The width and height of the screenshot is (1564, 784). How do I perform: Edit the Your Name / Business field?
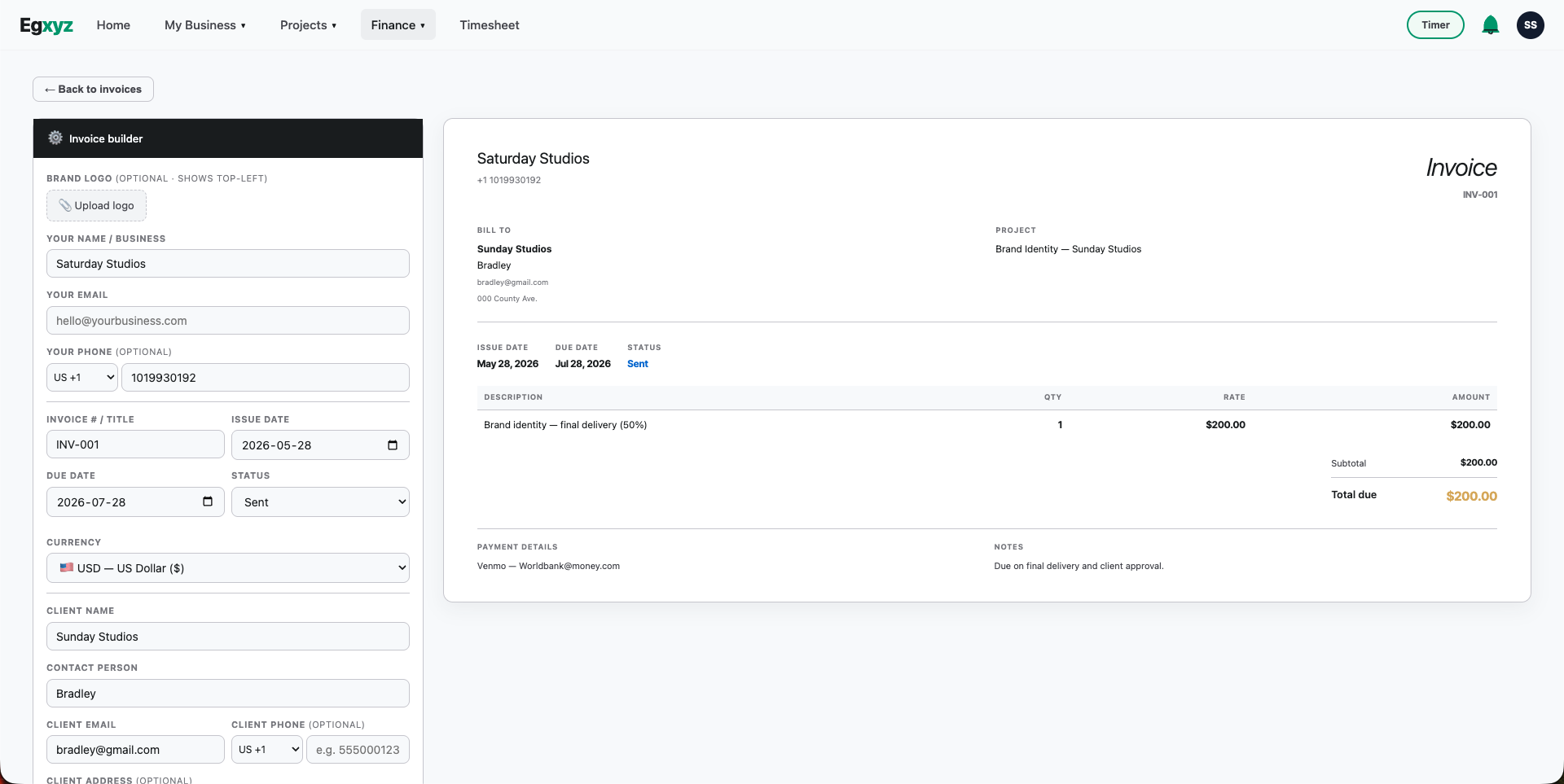[228, 264]
